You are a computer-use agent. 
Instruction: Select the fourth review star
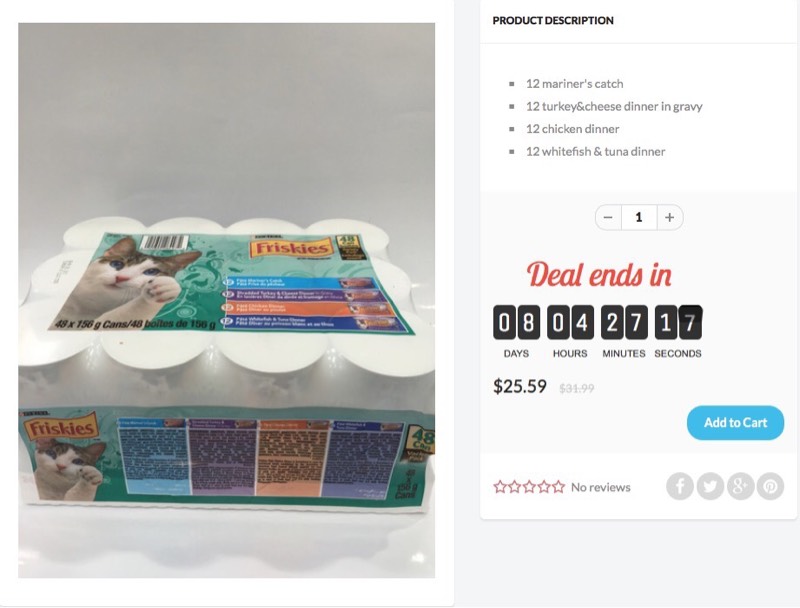pos(544,487)
